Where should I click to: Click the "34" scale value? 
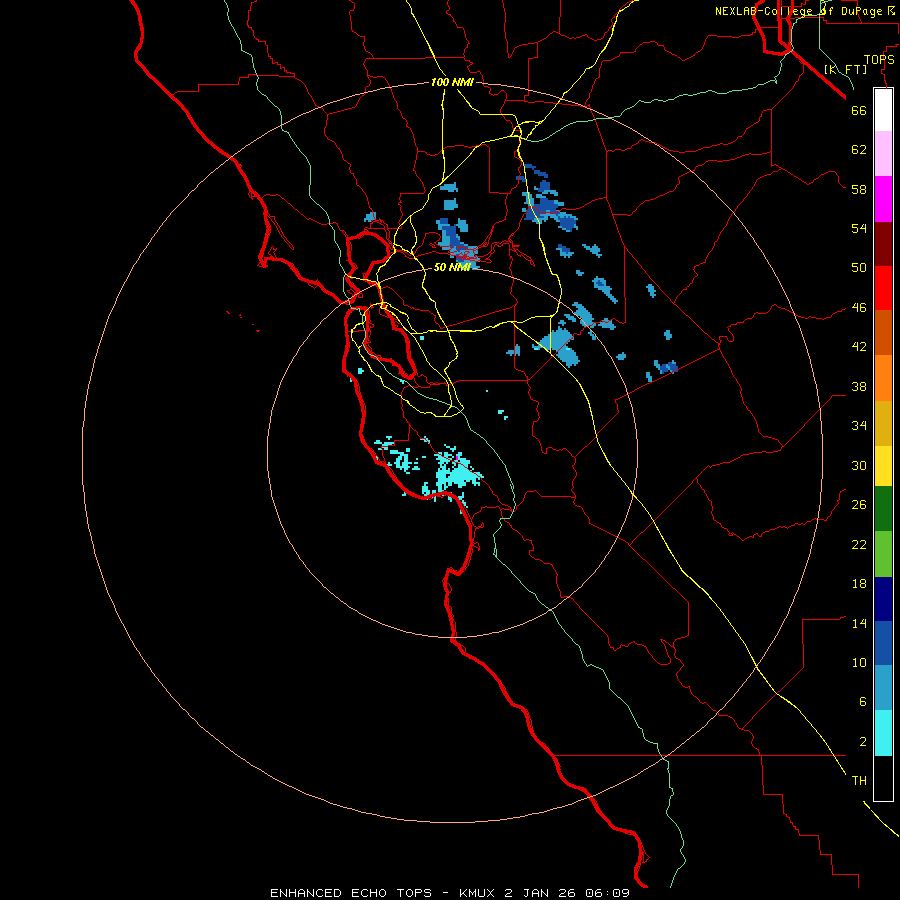(x=859, y=426)
